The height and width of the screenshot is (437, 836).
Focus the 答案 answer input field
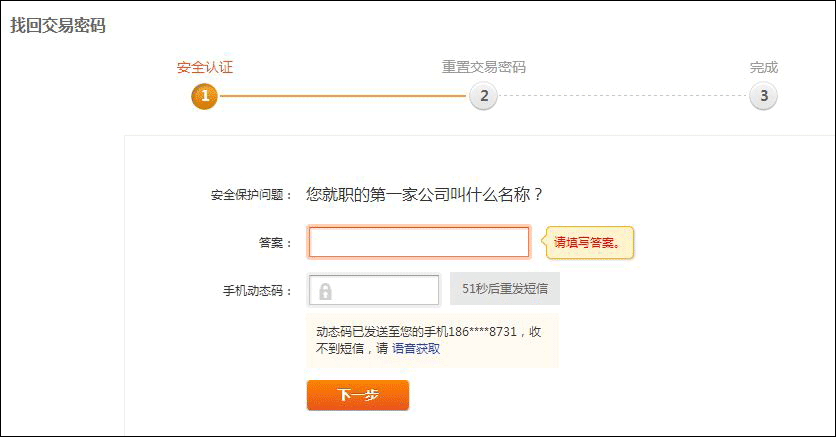click(x=419, y=242)
